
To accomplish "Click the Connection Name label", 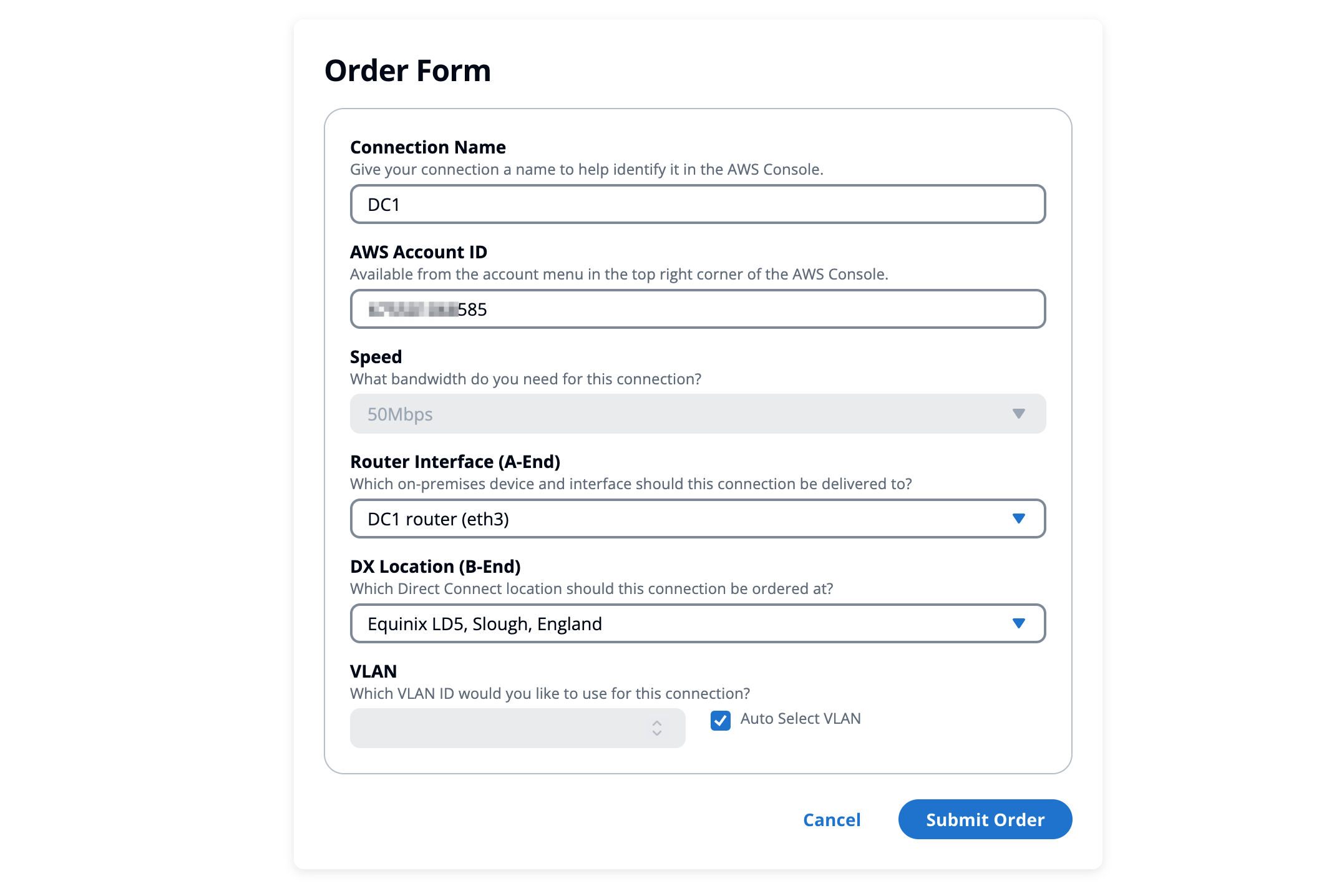I will 428,147.
